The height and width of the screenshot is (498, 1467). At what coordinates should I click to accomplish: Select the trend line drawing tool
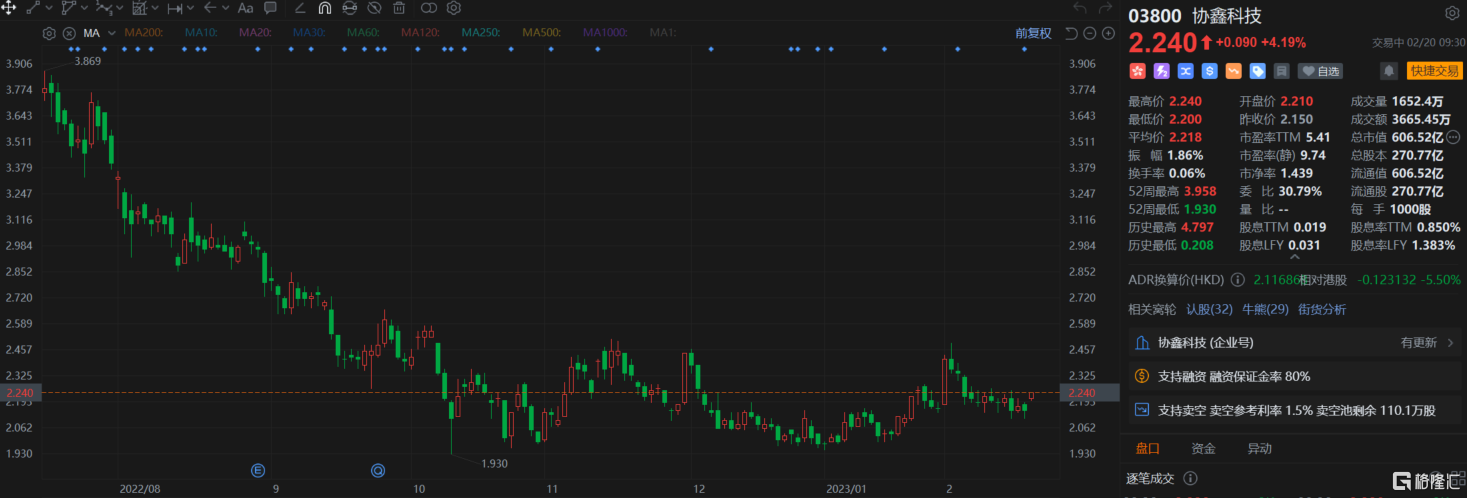33,8
